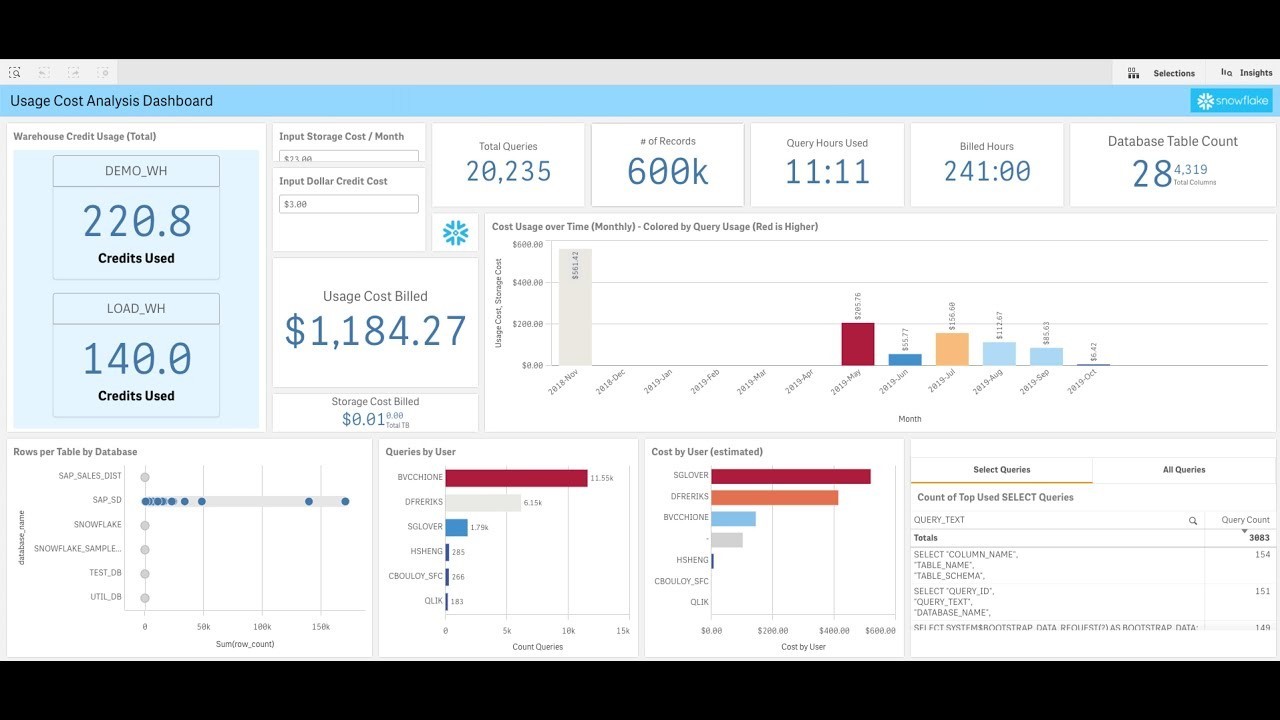This screenshot has height=720, width=1280.
Task: Open the smart search selection tool
Action: point(15,73)
